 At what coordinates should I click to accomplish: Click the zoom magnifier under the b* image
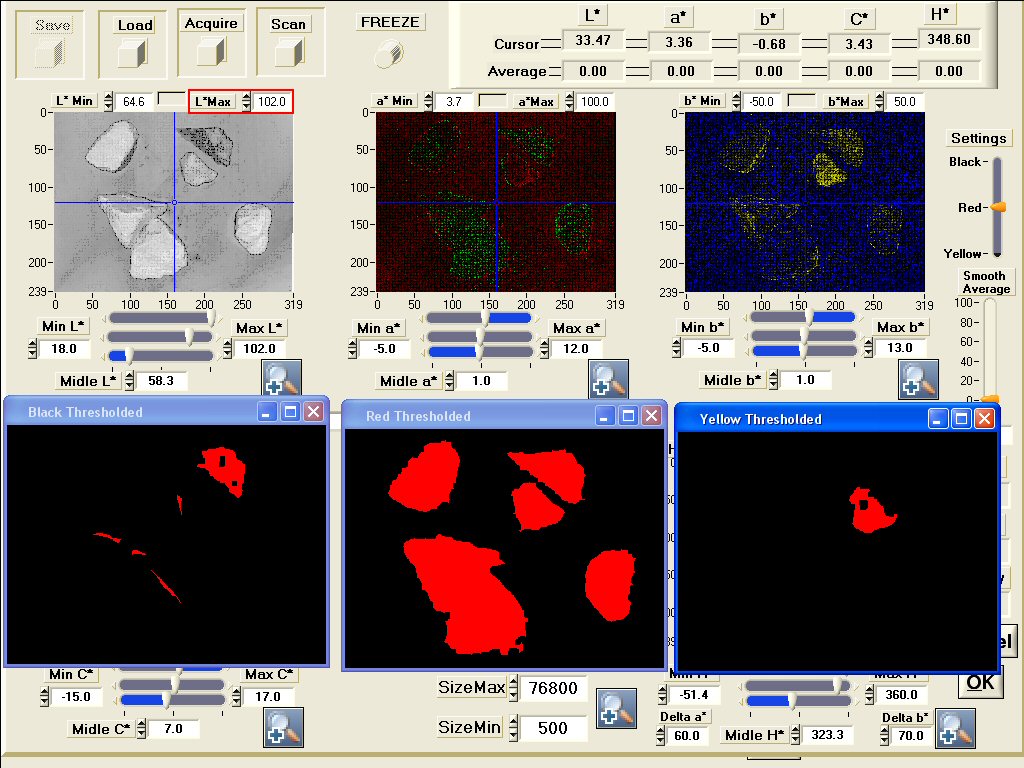coord(917,379)
